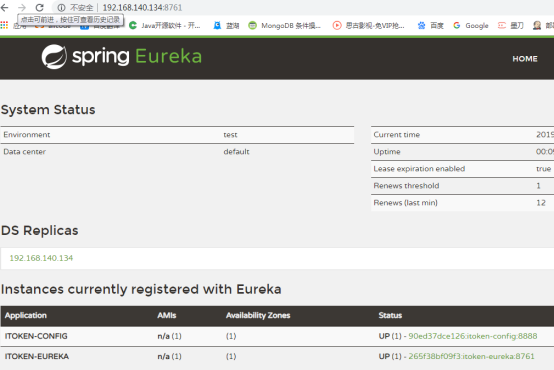
Task: Click the Instances currently registered heading
Action: (141, 289)
